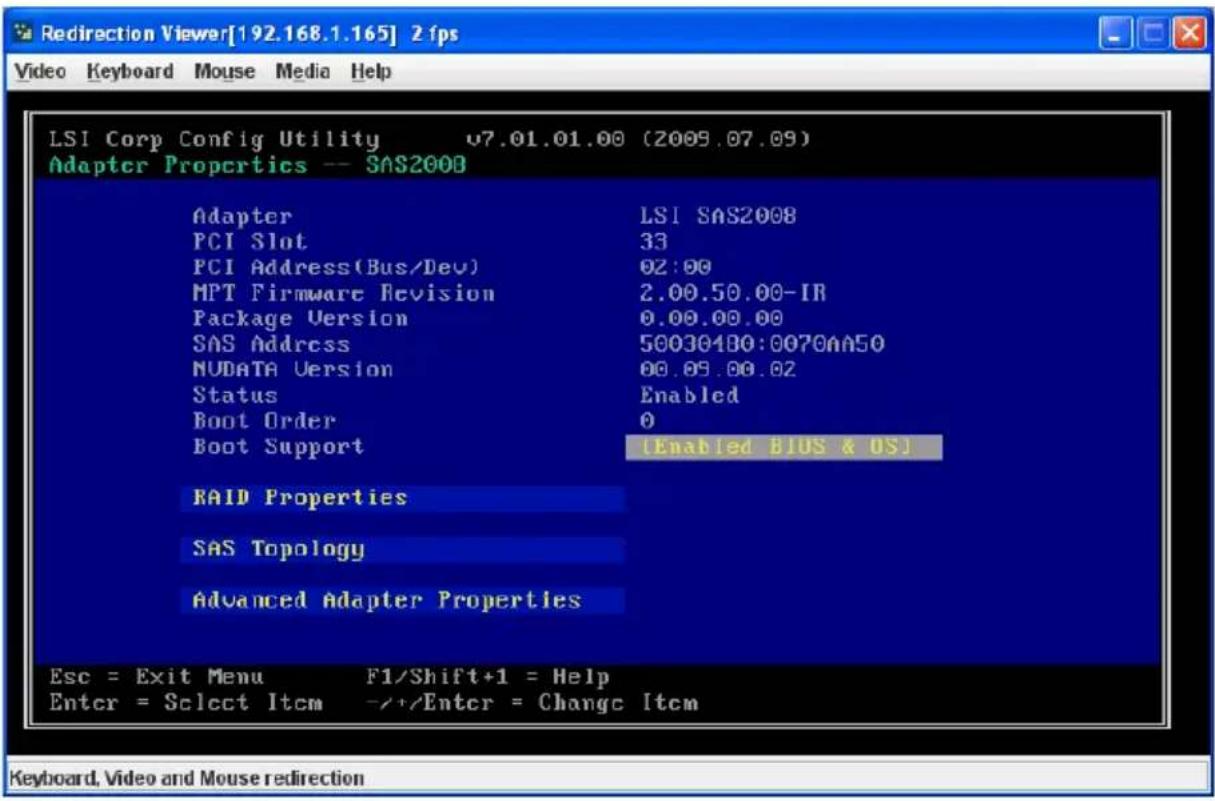The height and width of the screenshot is (801, 1215).
Task: Open the Keyboard menu
Action: 129,72
